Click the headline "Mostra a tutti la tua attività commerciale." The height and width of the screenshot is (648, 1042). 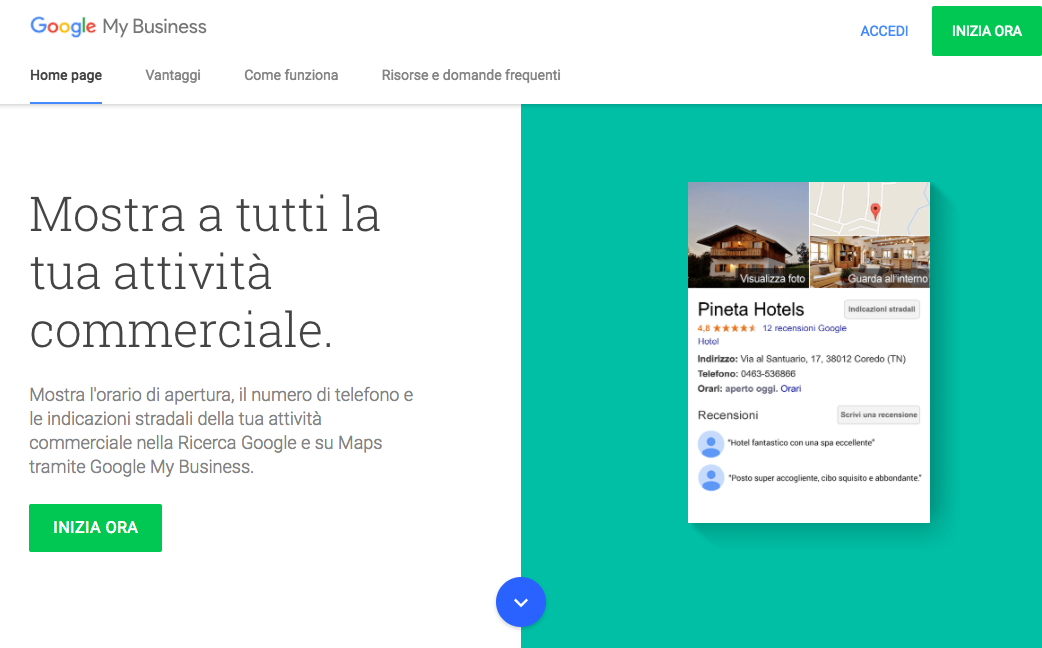coord(205,272)
